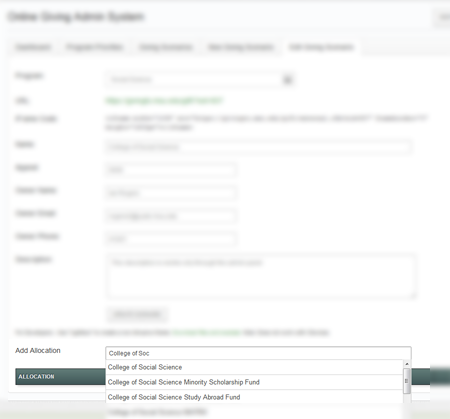The image size is (450, 419).
Task: Switch to the first Dashboard tab
Action: coord(33,47)
